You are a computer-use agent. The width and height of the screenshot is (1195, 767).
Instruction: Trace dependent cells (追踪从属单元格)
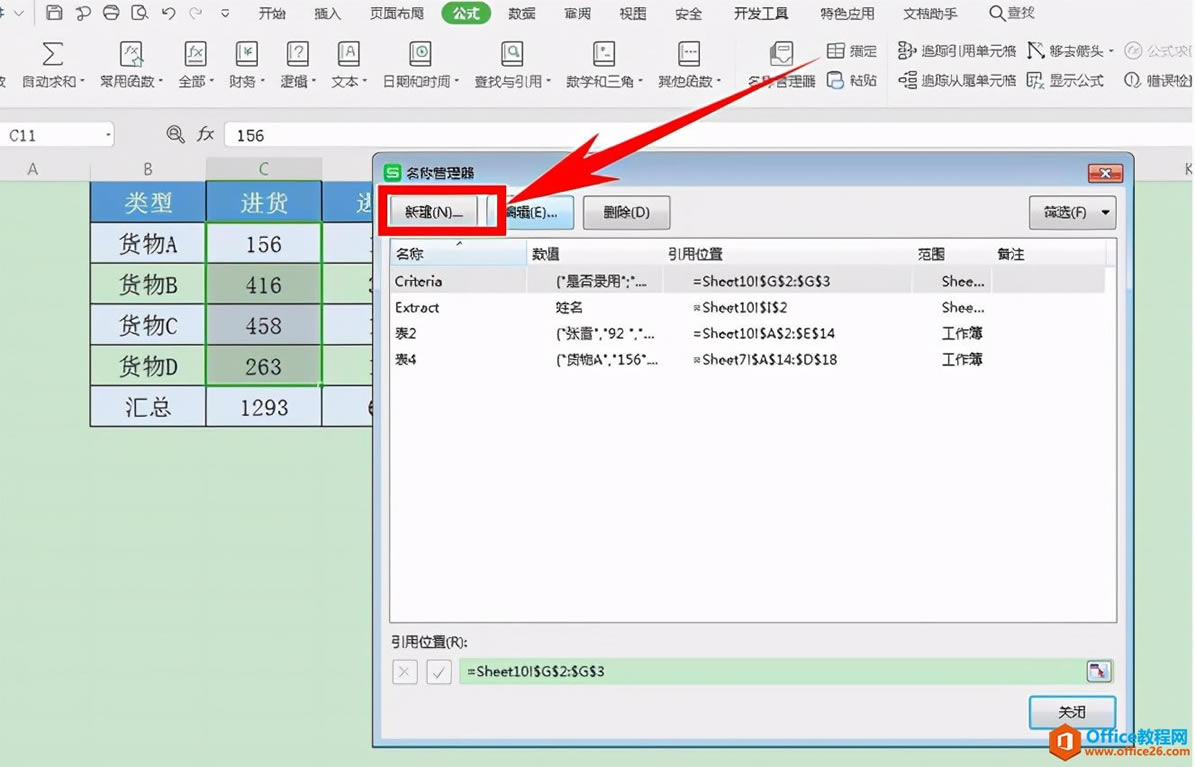tap(957, 80)
